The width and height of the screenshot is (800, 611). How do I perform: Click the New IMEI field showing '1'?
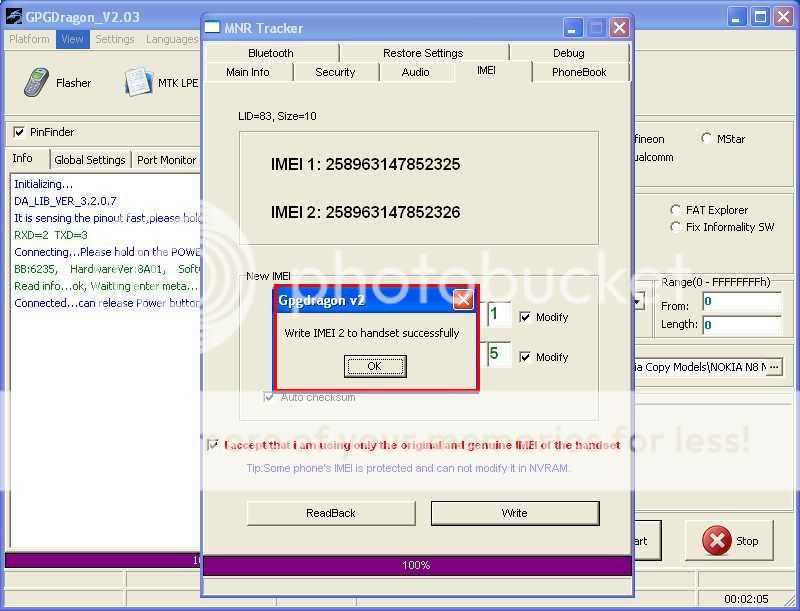point(498,314)
